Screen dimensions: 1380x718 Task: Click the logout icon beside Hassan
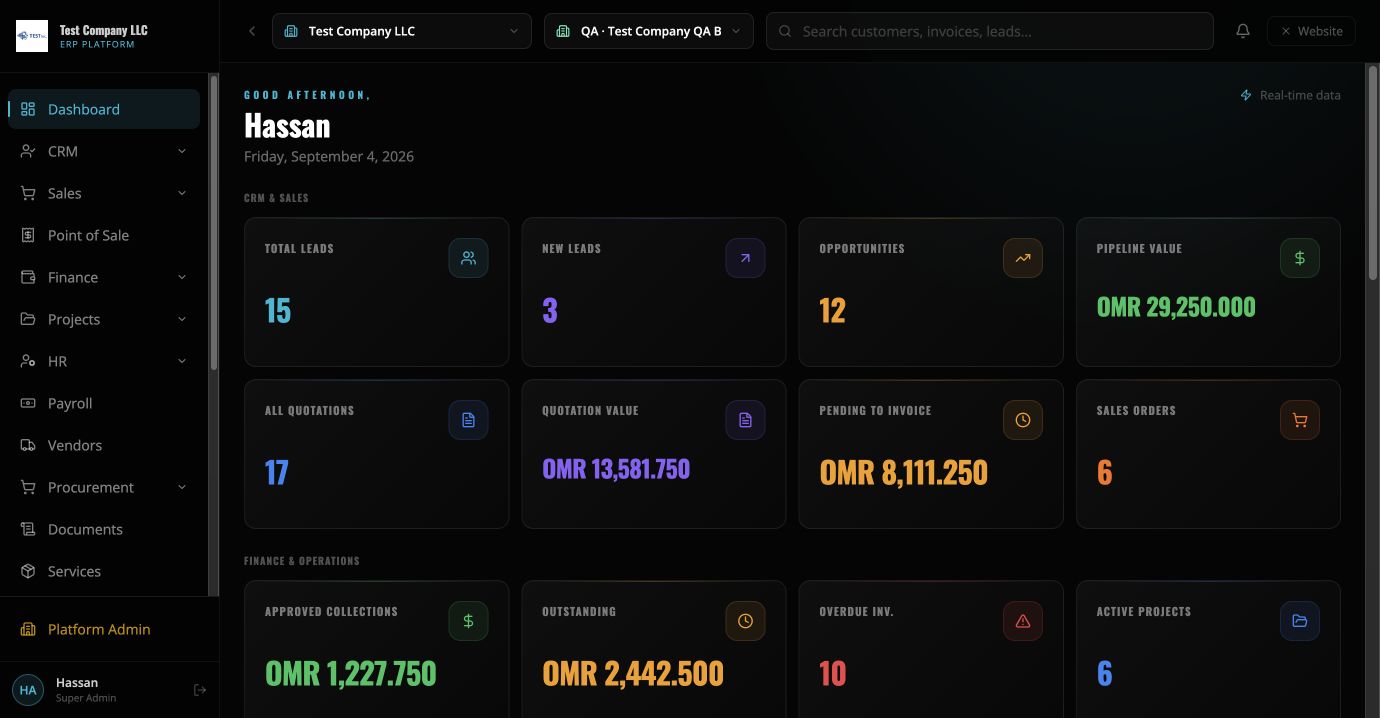(x=200, y=690)
